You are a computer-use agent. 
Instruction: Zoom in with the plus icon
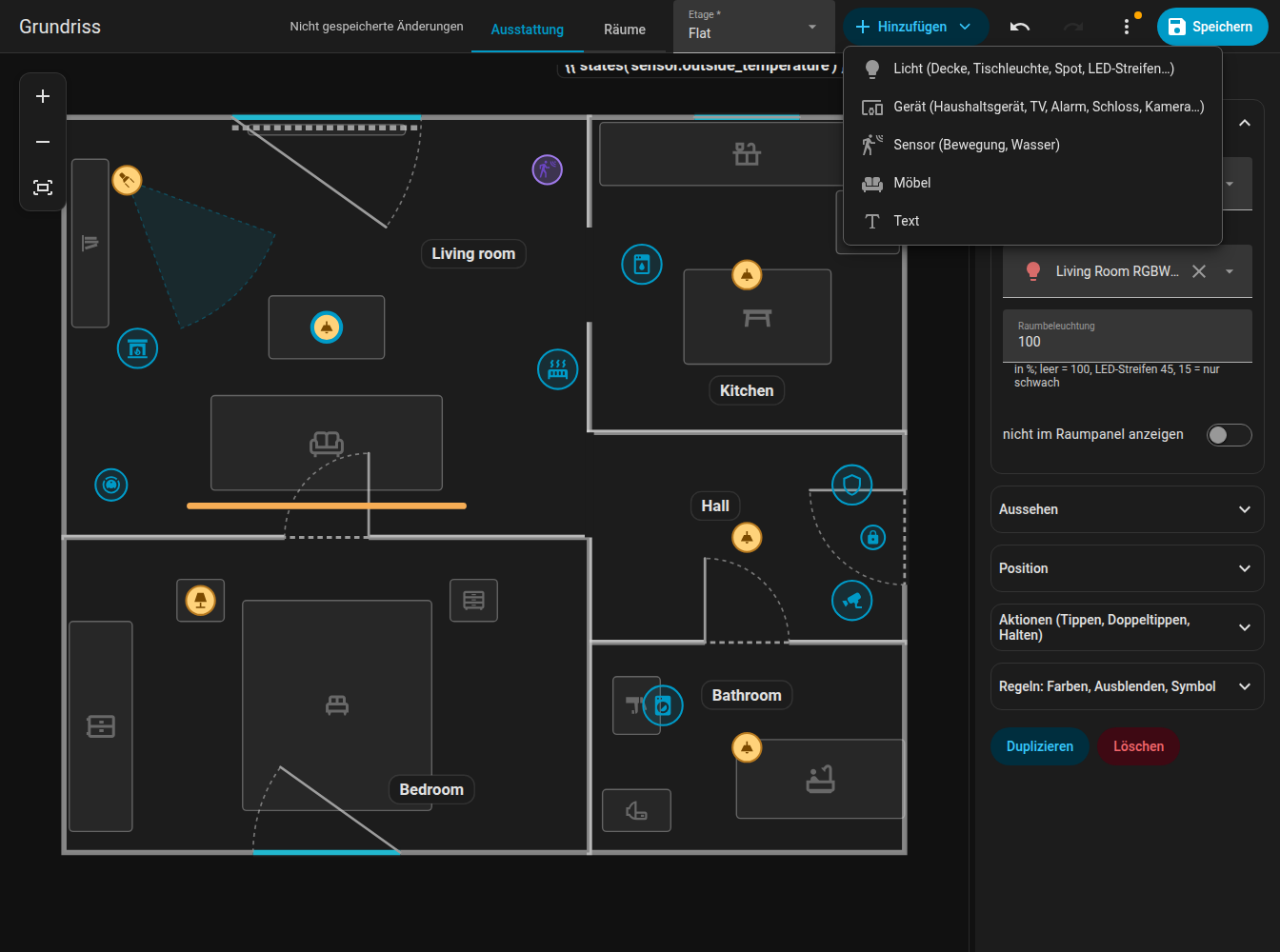(x=43, y=96)
